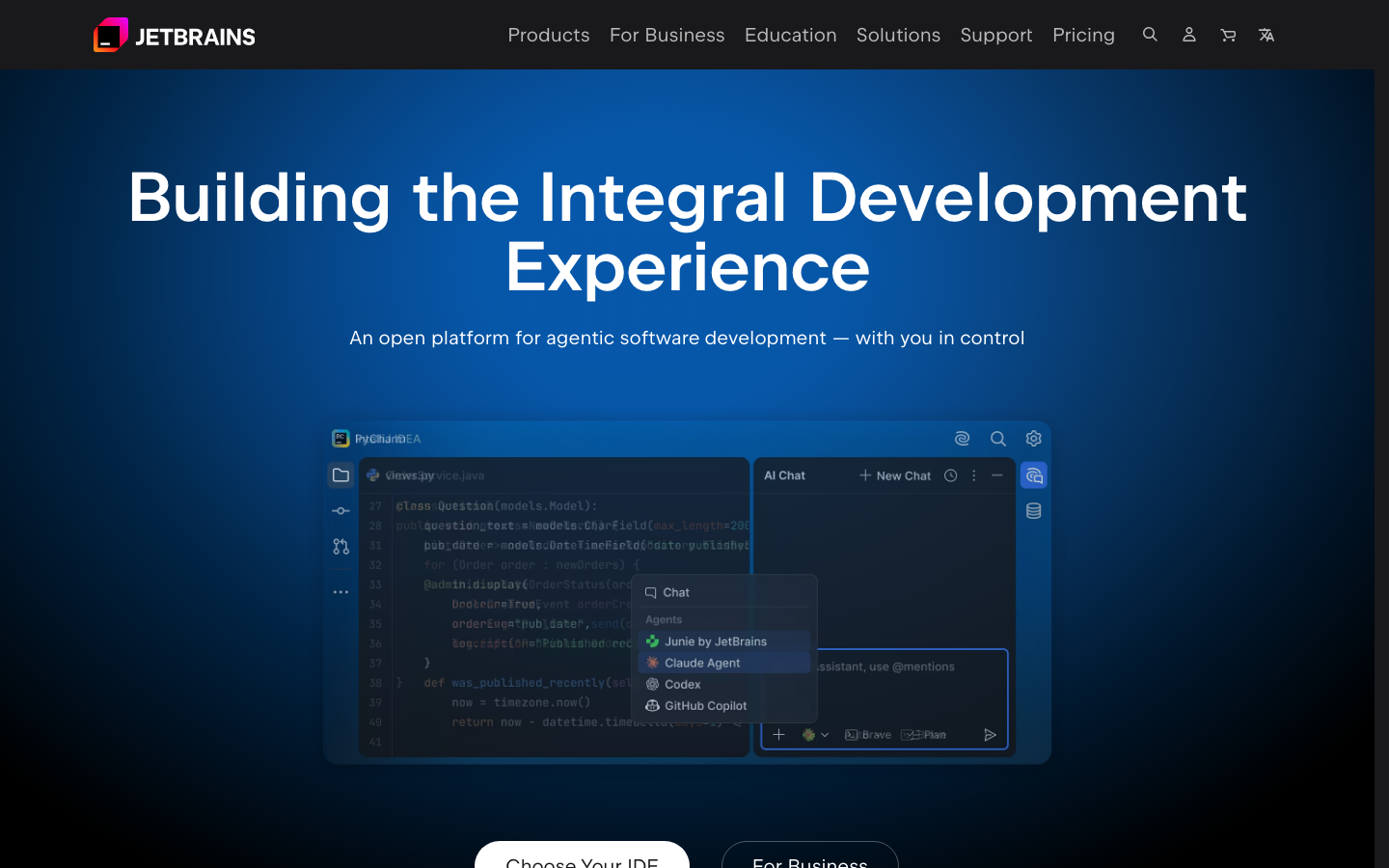Open the Education menu

791,35
